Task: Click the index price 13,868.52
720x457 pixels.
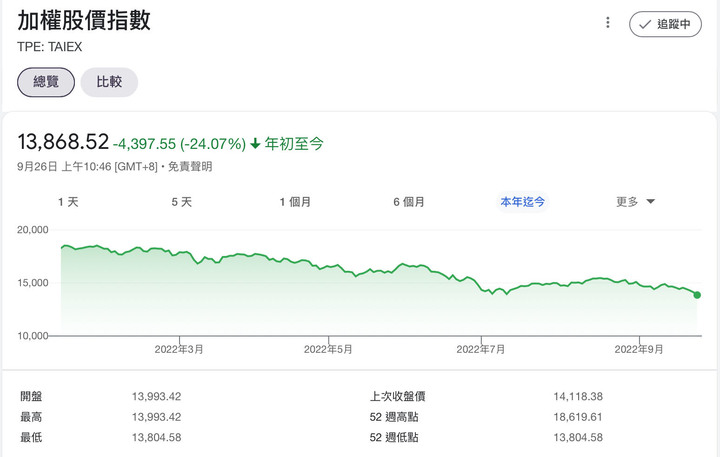Action: coord(62,143)
